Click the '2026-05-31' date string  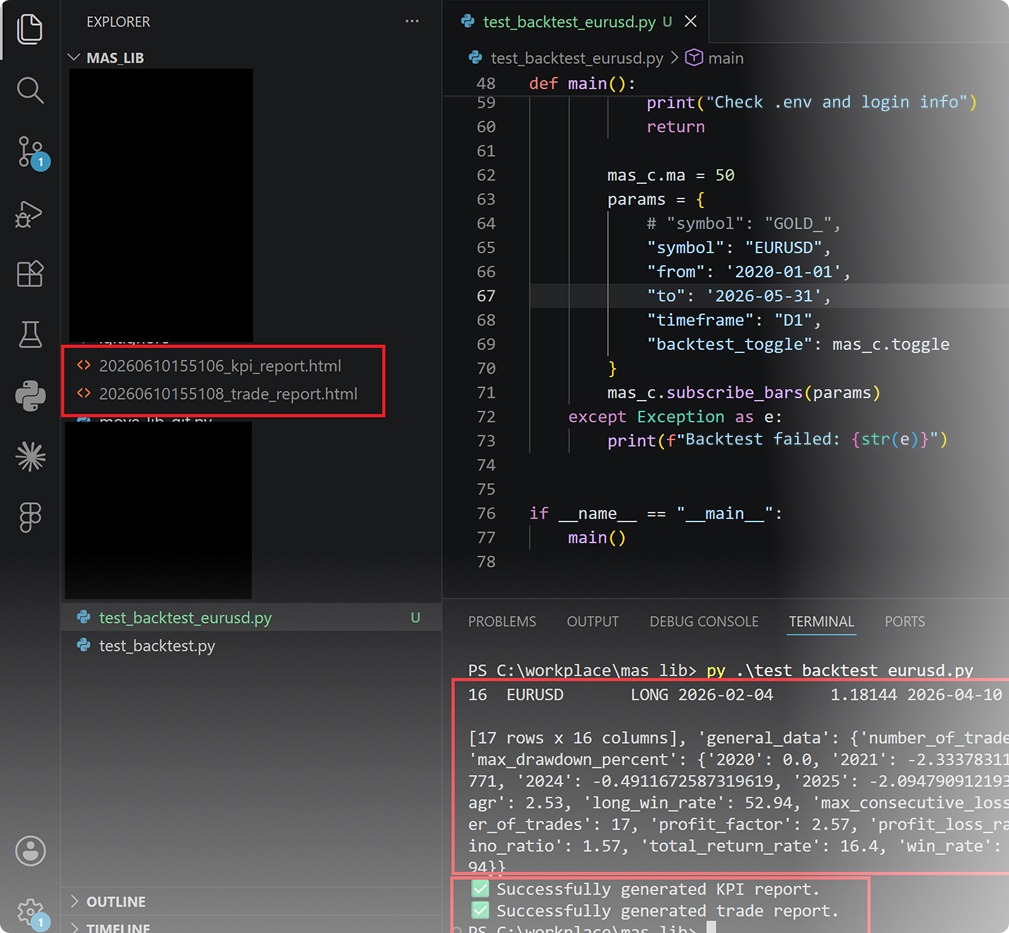[763, 296]
